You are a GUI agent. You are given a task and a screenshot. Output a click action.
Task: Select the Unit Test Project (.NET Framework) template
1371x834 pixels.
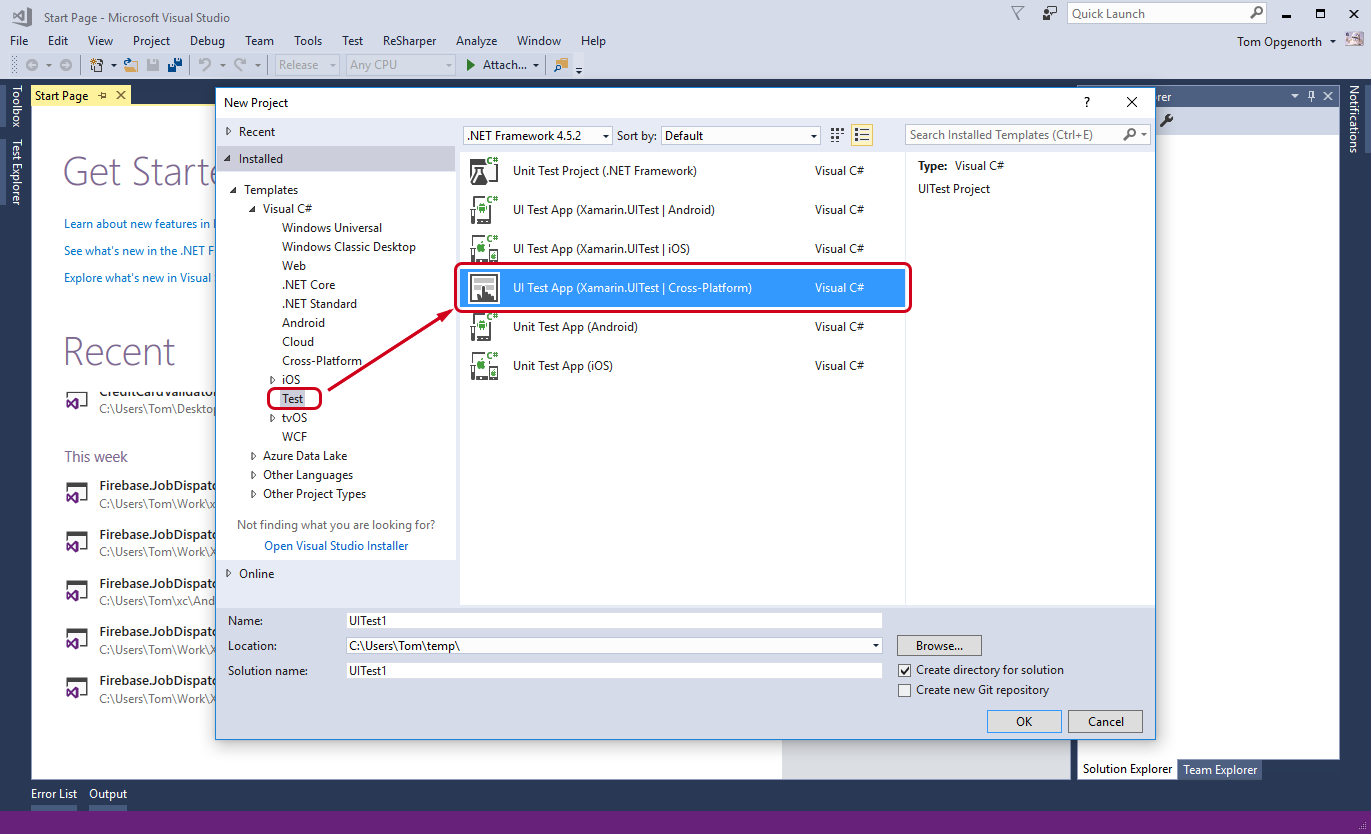point(683,171)
